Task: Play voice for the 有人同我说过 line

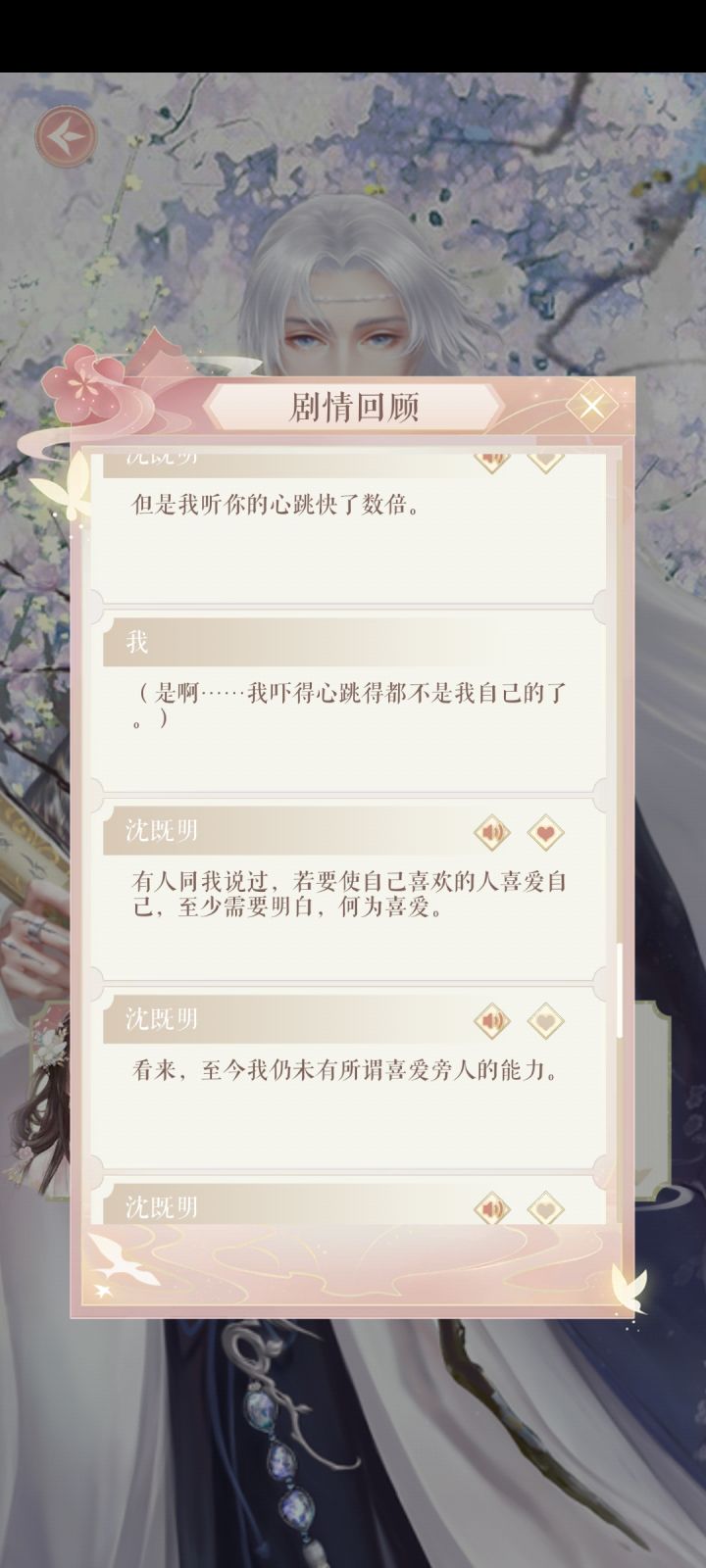Action: coord(492,834)
